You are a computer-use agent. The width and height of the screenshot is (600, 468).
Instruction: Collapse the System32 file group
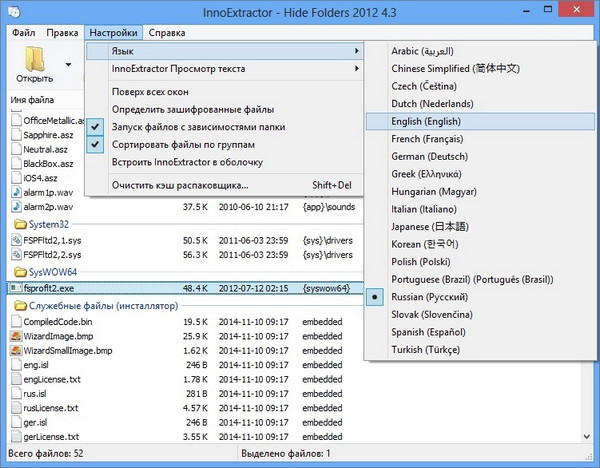pyautogui.click(x=19, y=224)
